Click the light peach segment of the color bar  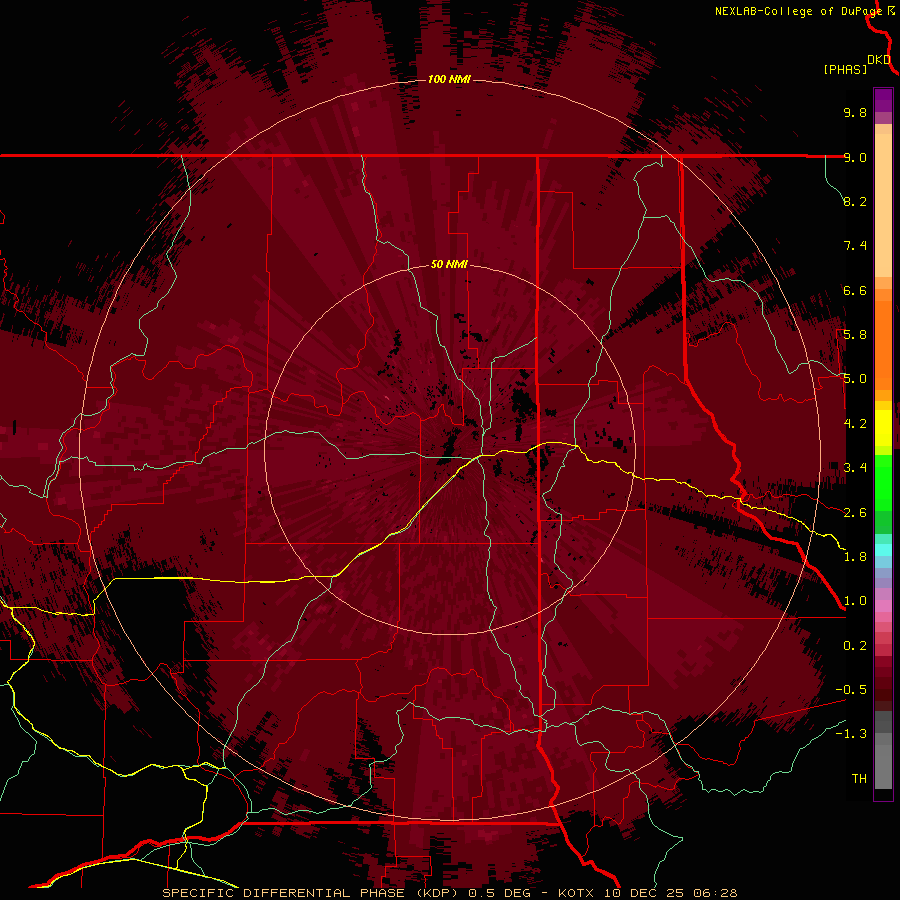[x=883, y=205]
